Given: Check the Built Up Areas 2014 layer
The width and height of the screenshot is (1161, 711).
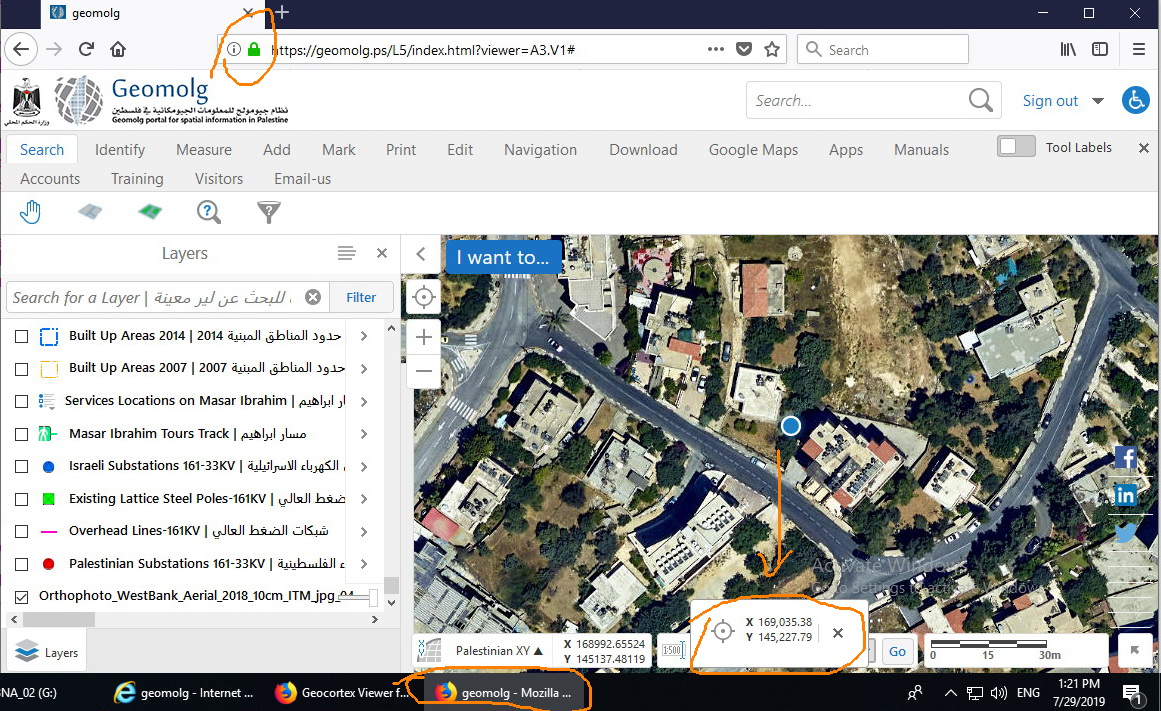Looking at the screenshot, I should coord(21,336).
